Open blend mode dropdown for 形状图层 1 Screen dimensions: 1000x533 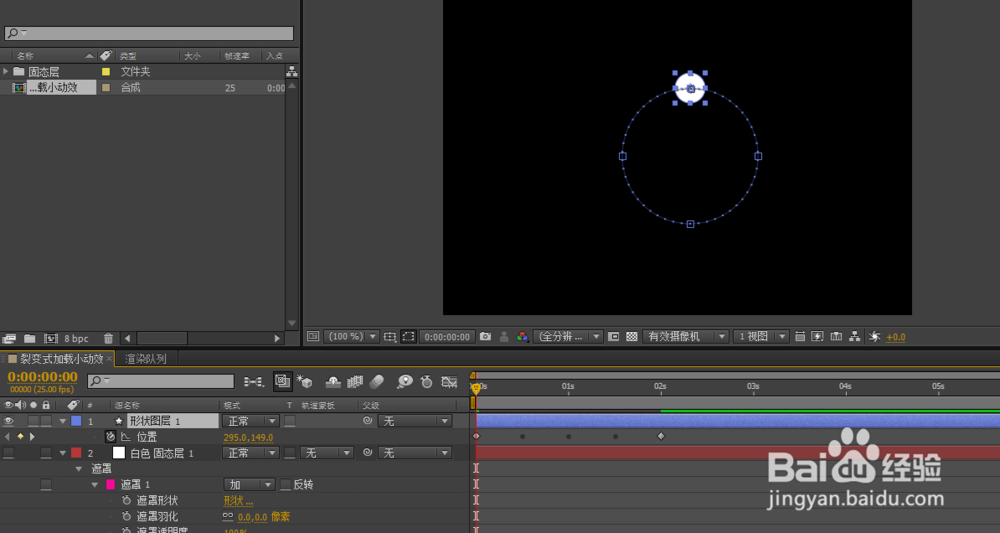[251, 421]
